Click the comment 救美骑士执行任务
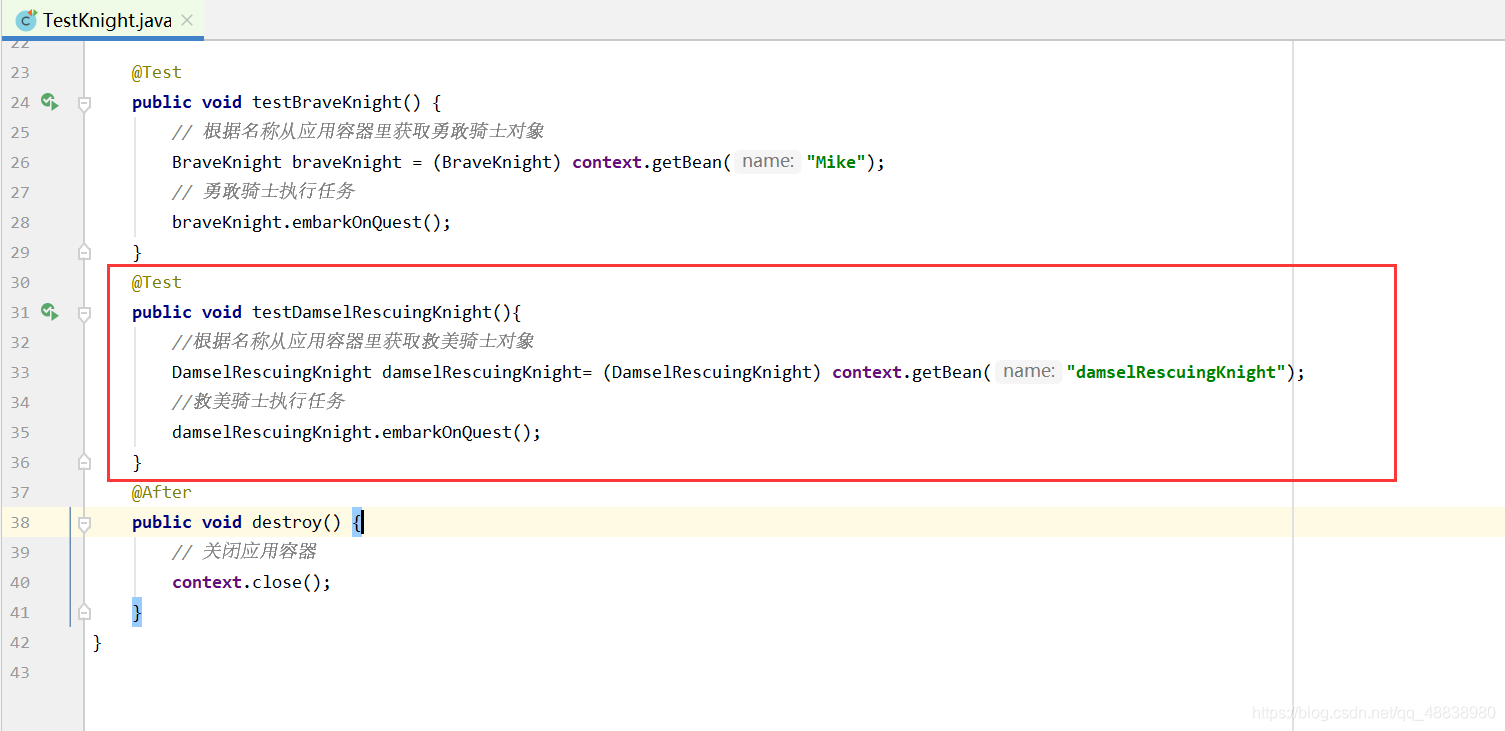The width and height of the screenshot is (1505, 731). point(258,402)
